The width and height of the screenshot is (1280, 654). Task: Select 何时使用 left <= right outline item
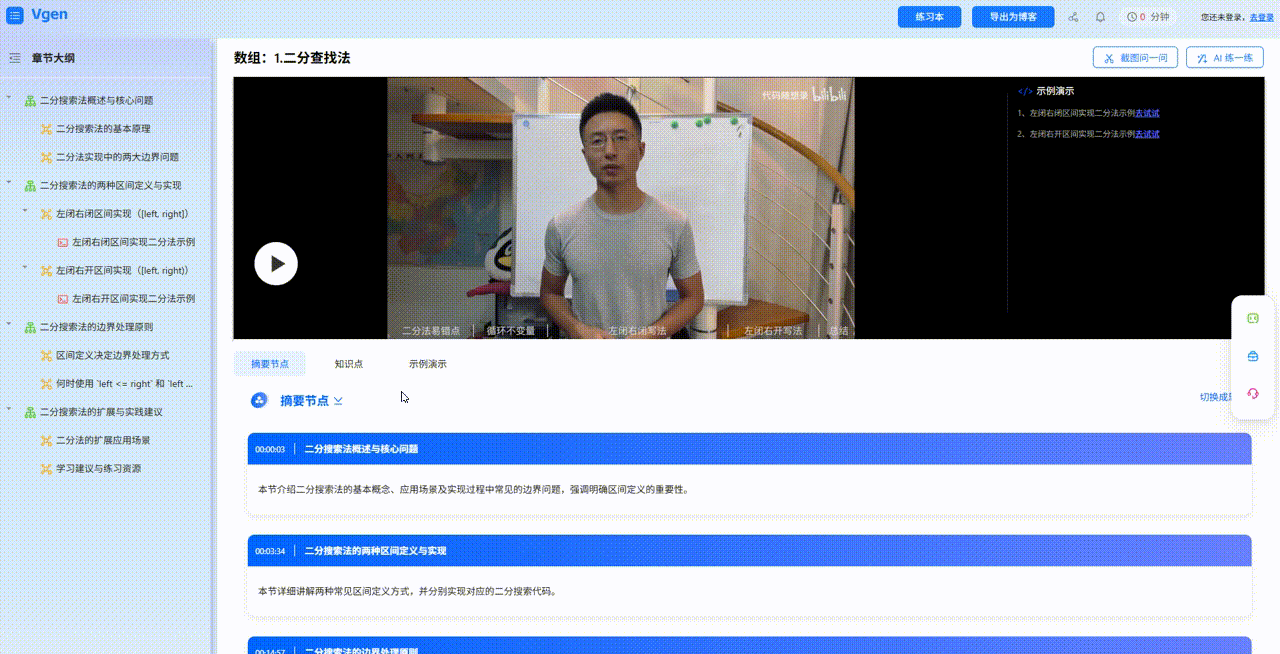(x=124, y=384)
